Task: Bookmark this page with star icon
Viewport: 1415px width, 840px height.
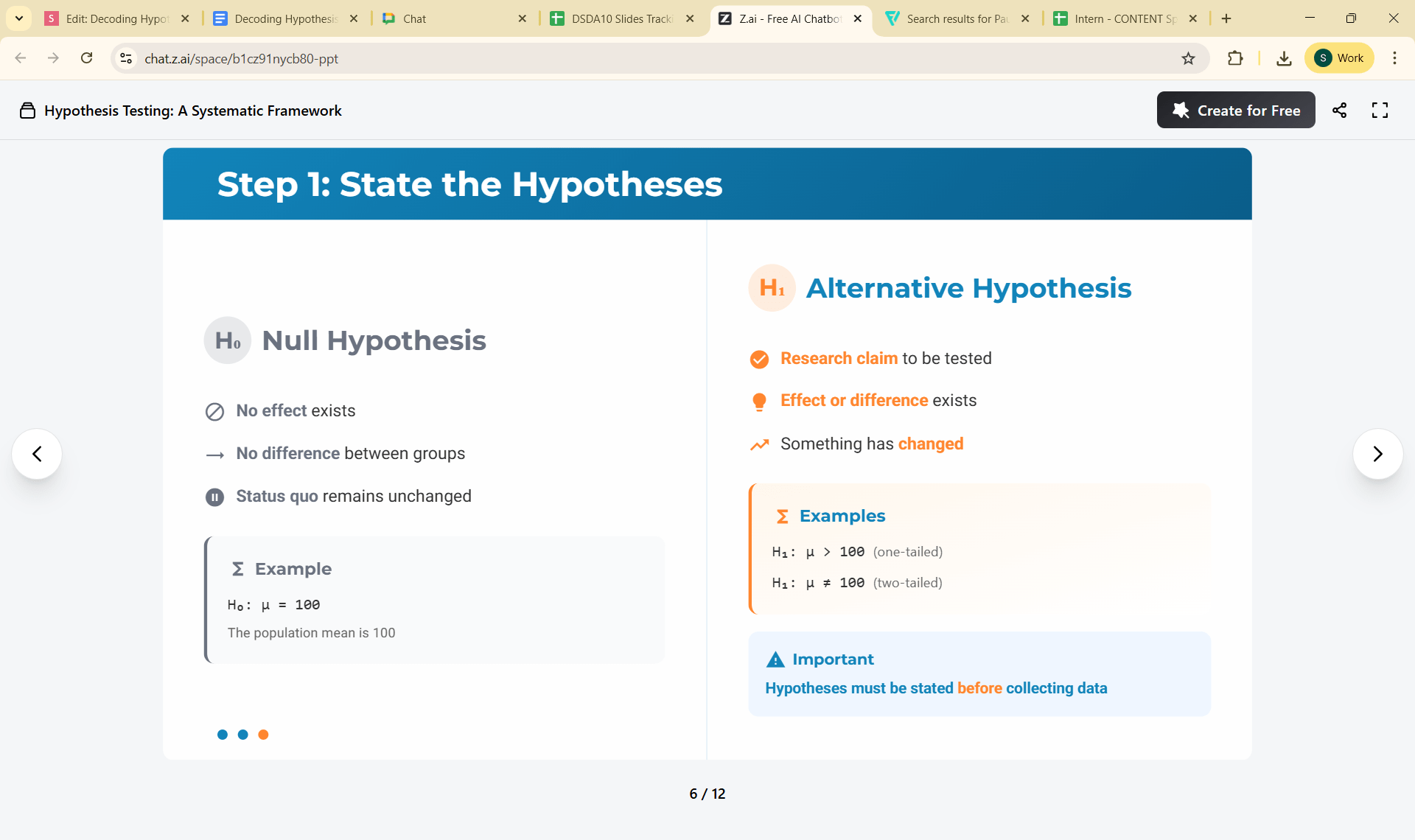Action: pos(1188,58)
